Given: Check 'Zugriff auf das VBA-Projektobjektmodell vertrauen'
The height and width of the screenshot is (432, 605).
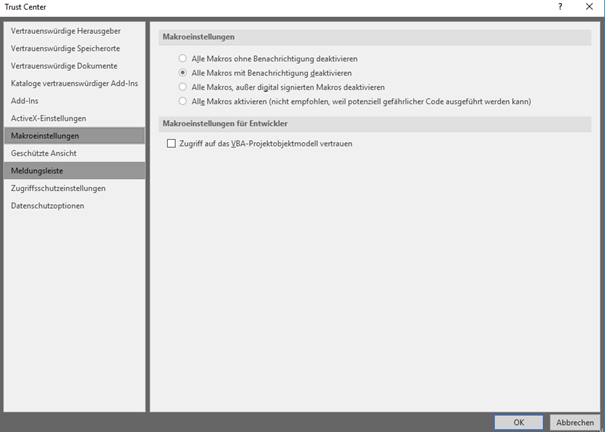Looking at the screenshot, I should click(172, 144).
